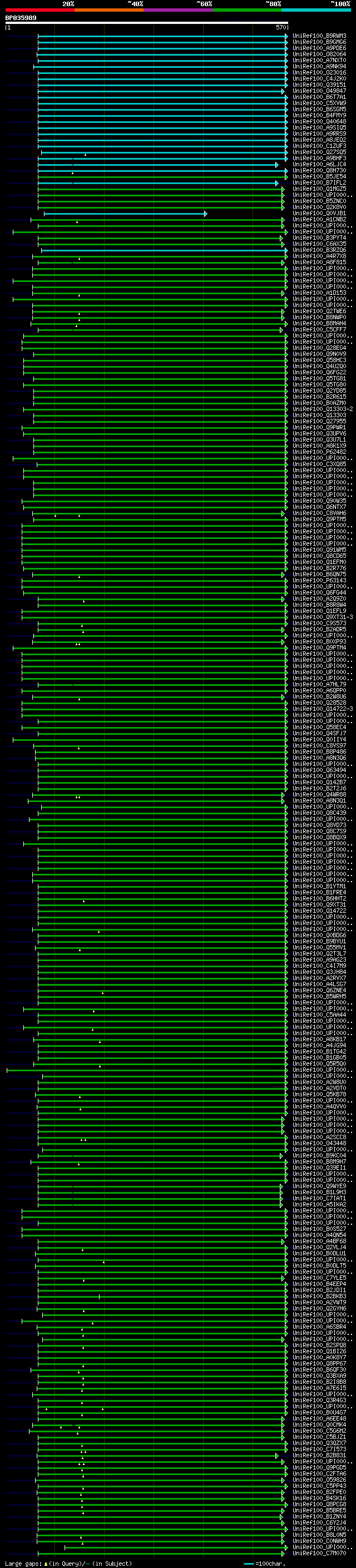
Task: Click hit label UniRef100_Q13303-2
Action: pyautogui.click(x=323, y=409)
